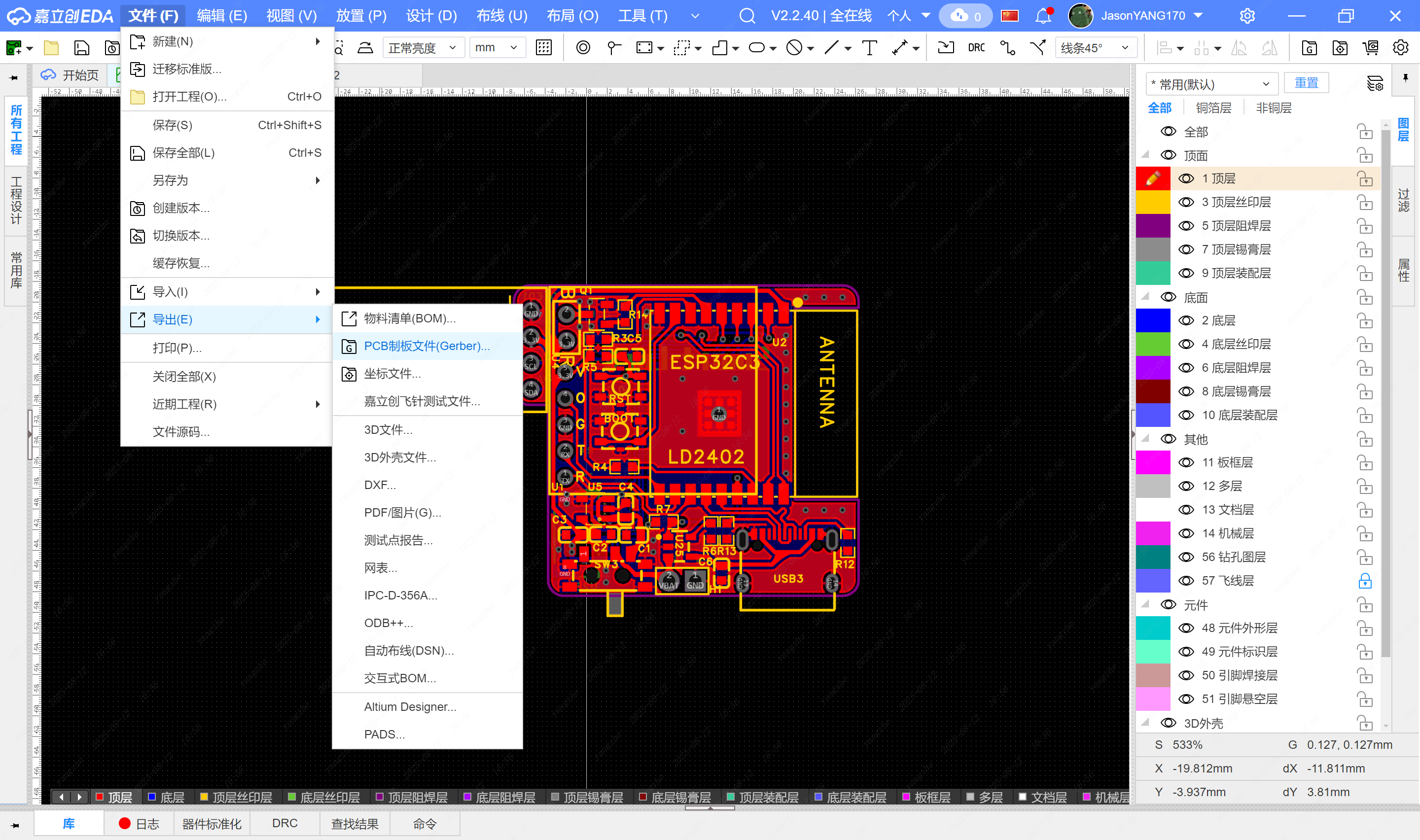
Task: Collapse the 其他 layer group
Action: click(x=1145, y=439)
